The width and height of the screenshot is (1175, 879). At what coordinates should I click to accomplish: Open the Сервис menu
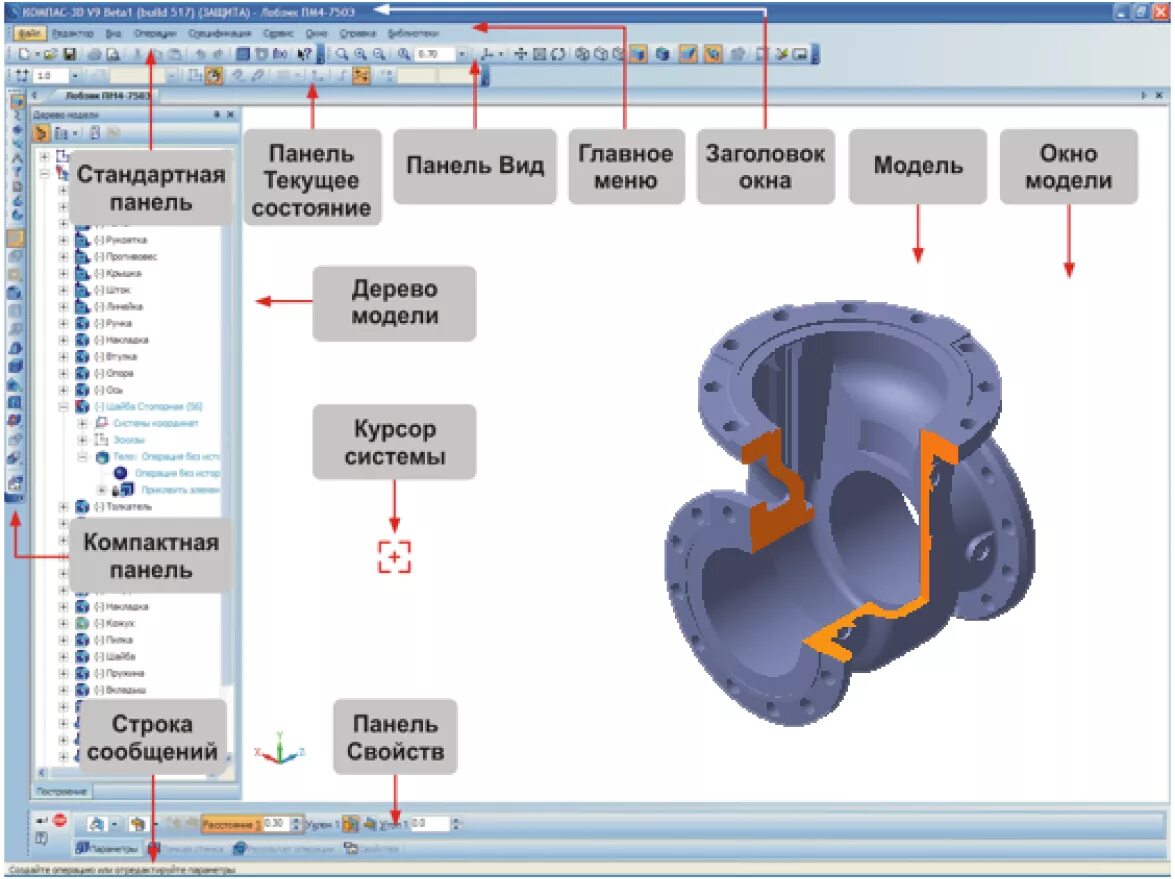coord(278,34)
